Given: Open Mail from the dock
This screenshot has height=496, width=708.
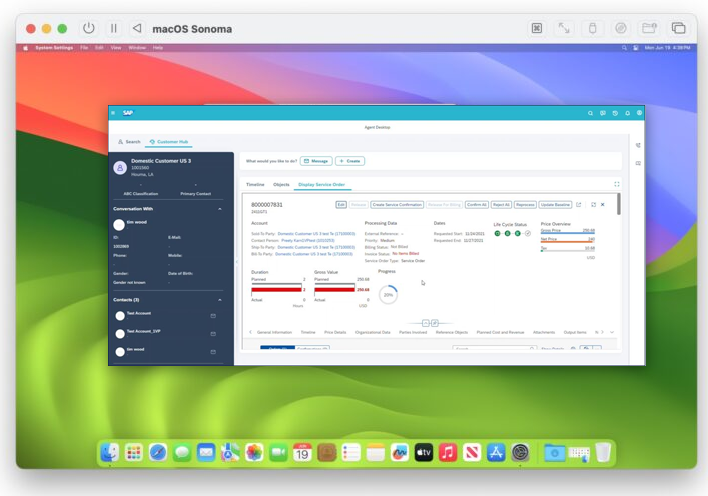Looking at the screenshot, I should point(206,452).
